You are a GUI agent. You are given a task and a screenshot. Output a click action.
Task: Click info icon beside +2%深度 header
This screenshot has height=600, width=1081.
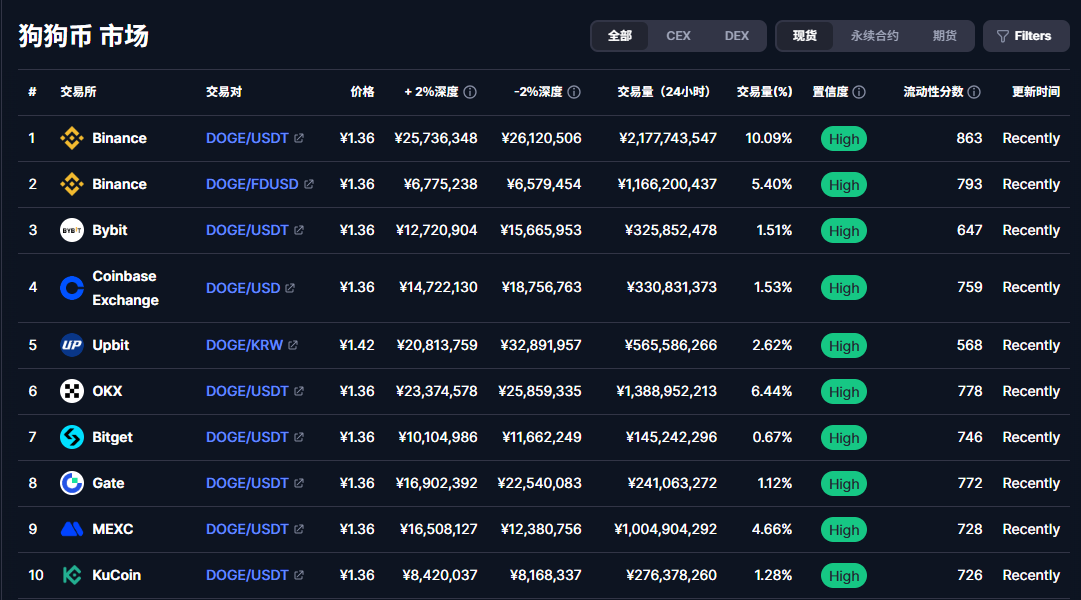(x=470, y=92)
